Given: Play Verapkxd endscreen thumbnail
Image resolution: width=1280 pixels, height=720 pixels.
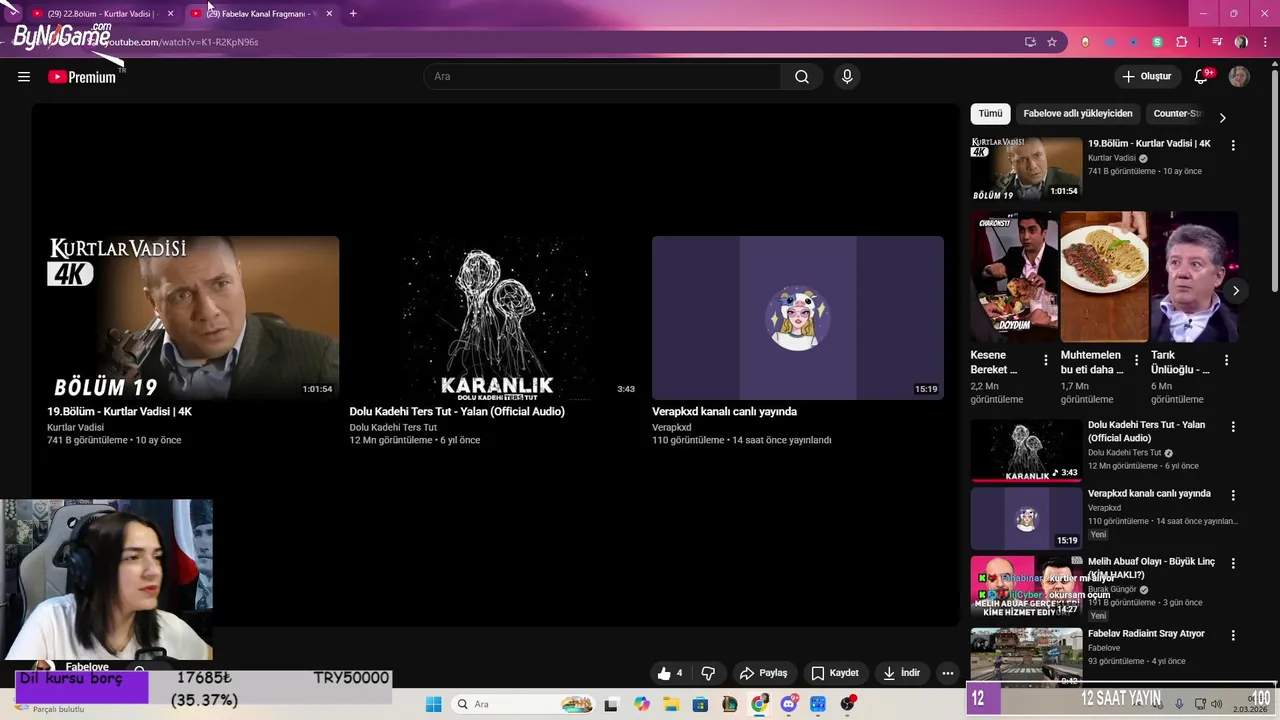Looking at the screenshot, I should click(798, 318).
